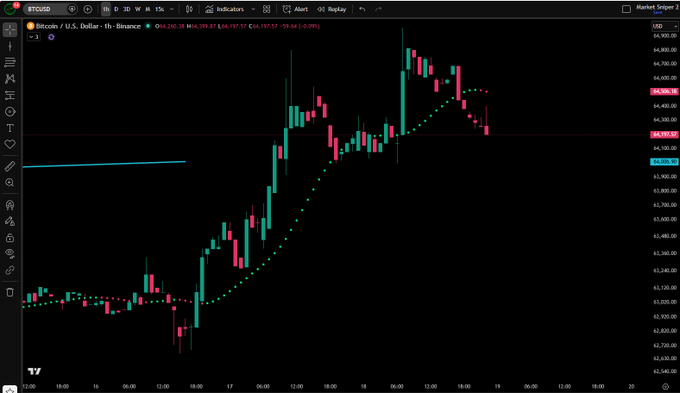Open the Indicators dialog
The width and height of the screenshot is (680, 393).
(x=225, y=9)
